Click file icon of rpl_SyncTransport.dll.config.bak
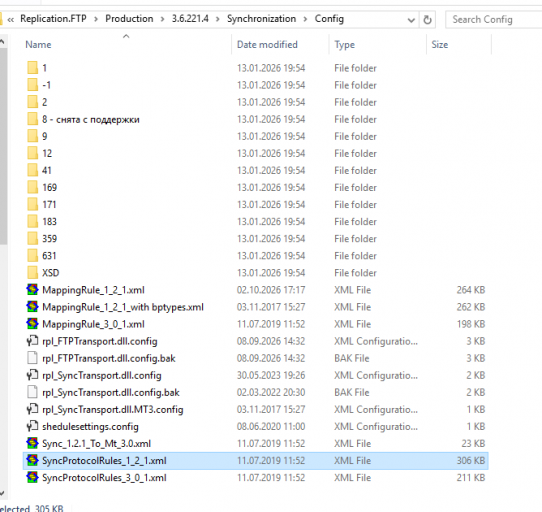 click(32, 392)
